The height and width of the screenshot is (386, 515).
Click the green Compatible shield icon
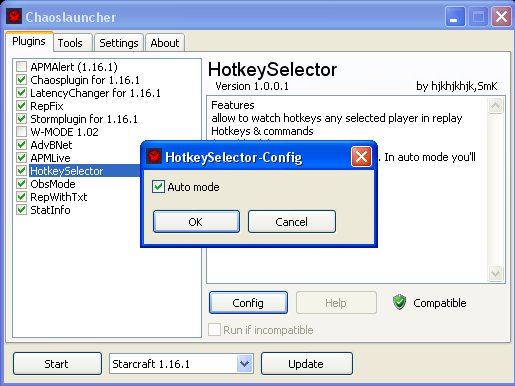[399, 302]
